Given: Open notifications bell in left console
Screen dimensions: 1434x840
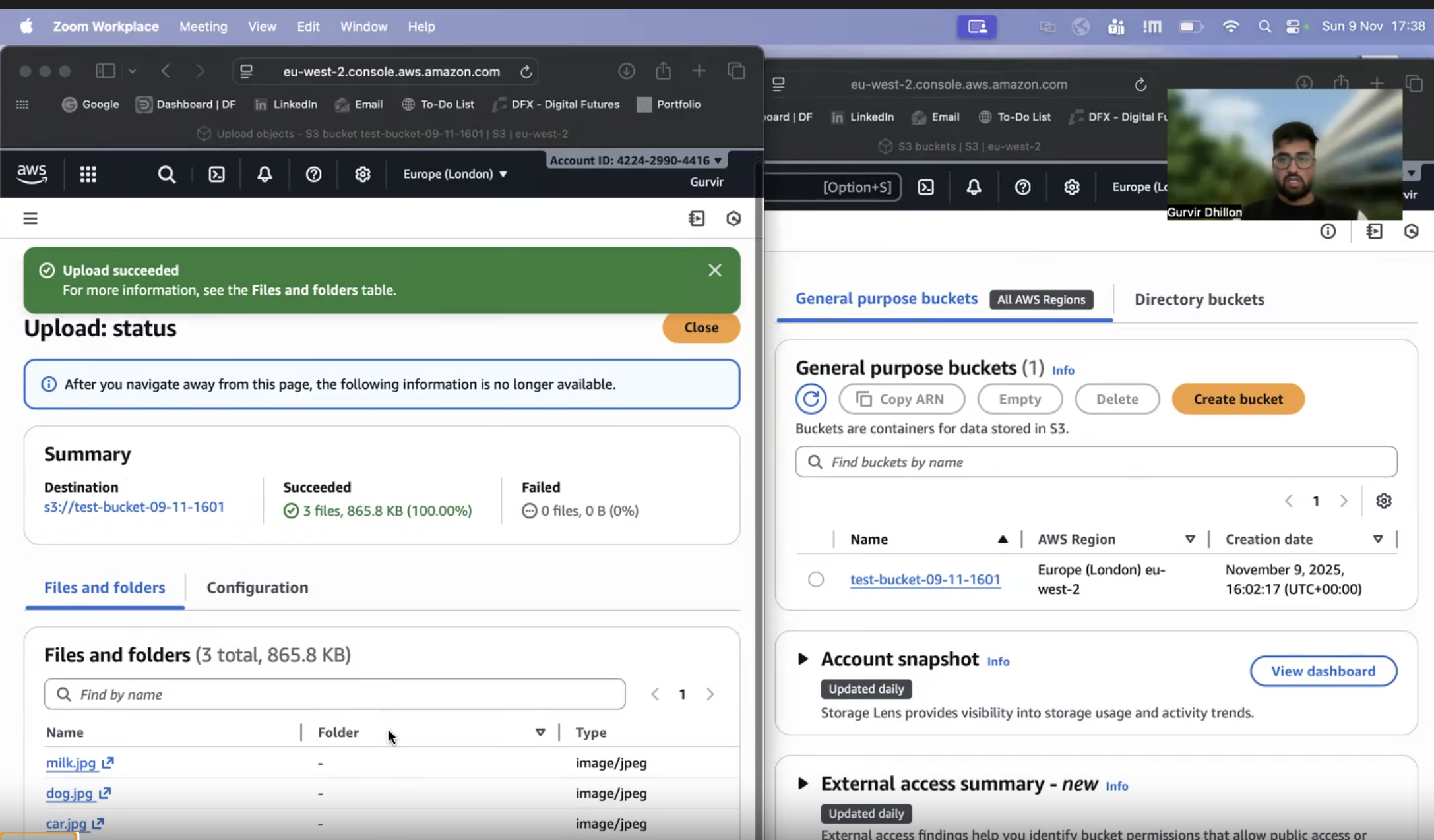Looking at the screenshot, I should (x=265, y=174).
